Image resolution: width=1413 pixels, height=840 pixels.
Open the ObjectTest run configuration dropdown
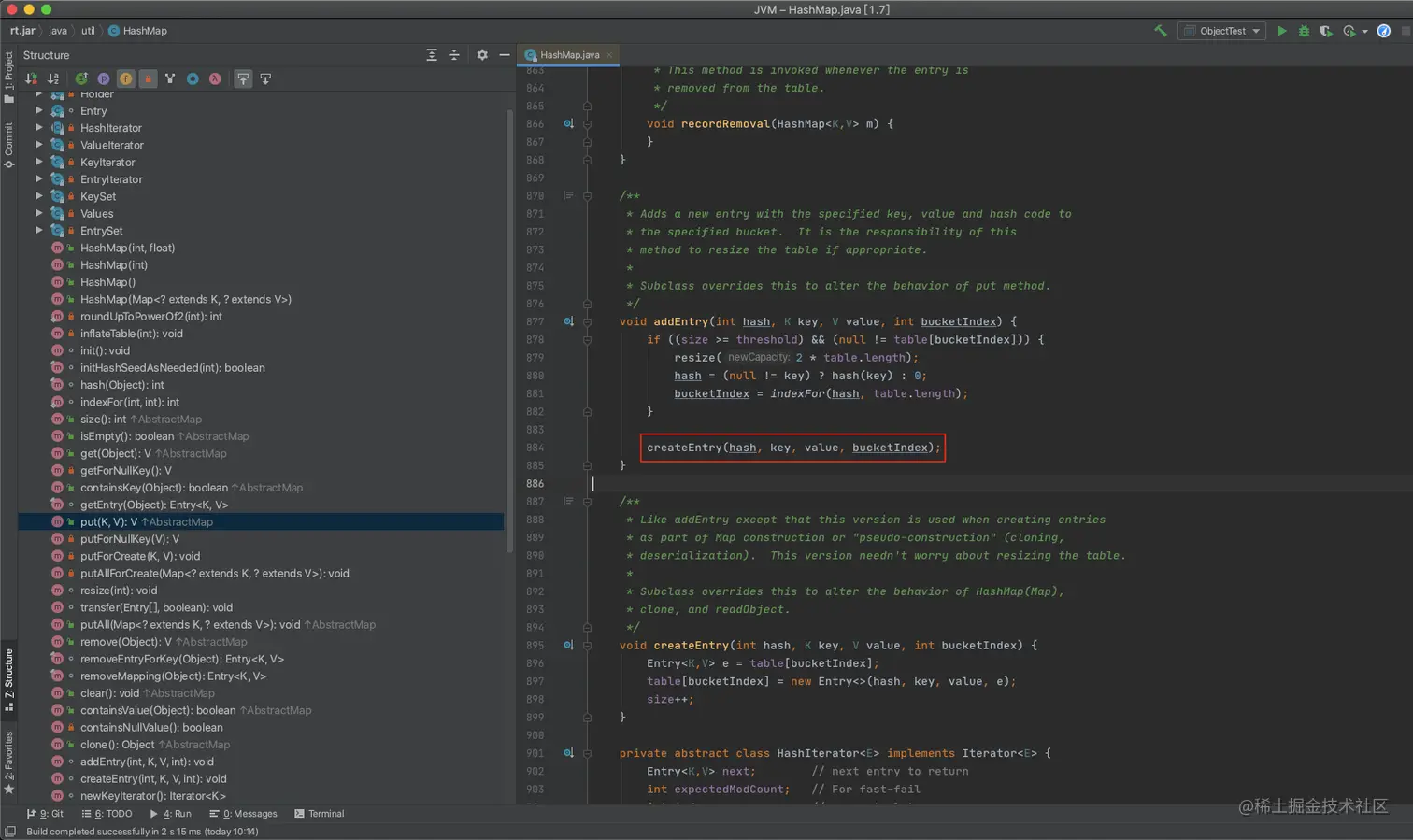tap(1221, 31)
